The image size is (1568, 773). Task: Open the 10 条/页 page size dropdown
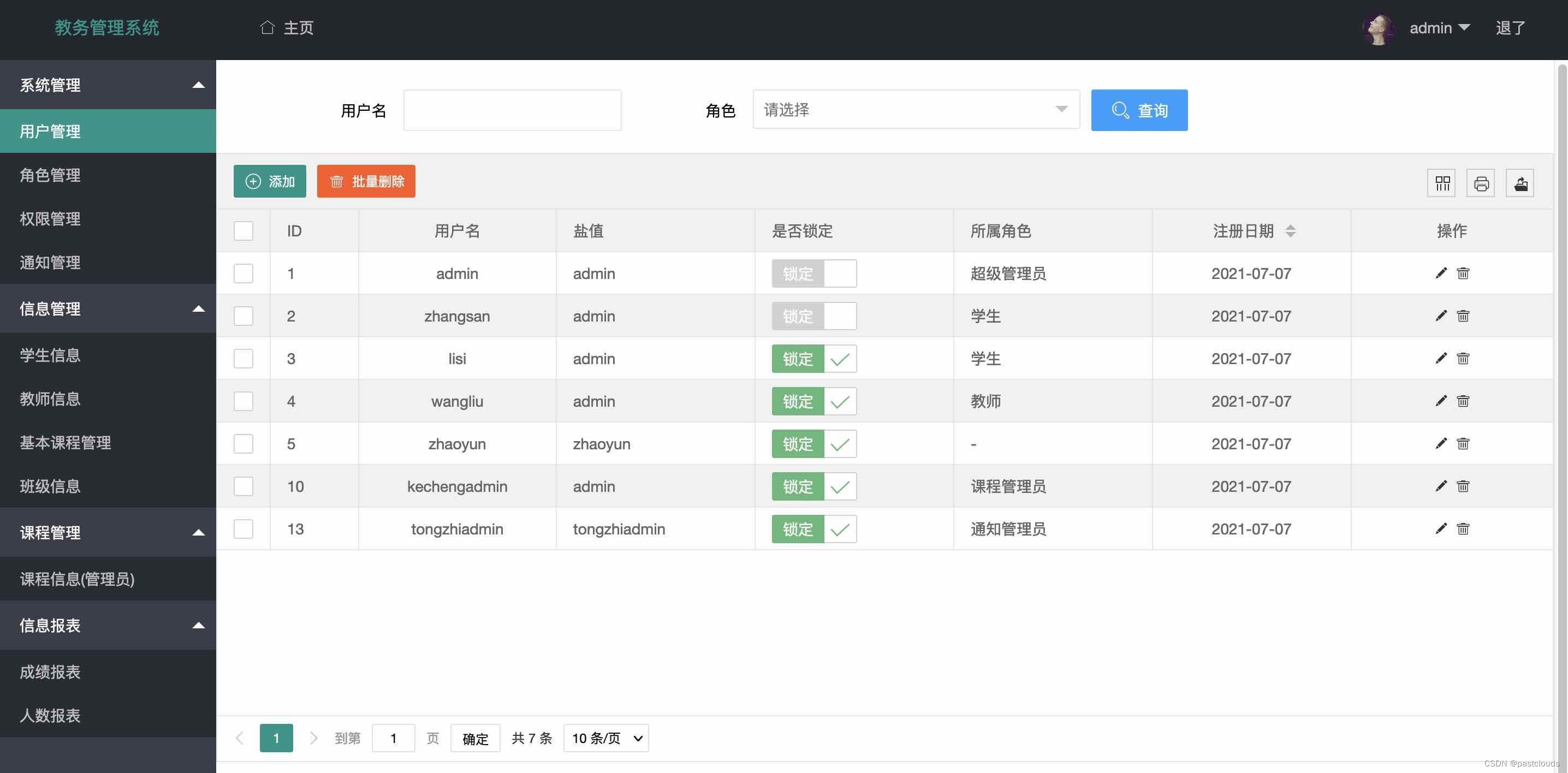pyautogui.click(x=605, y=738)
